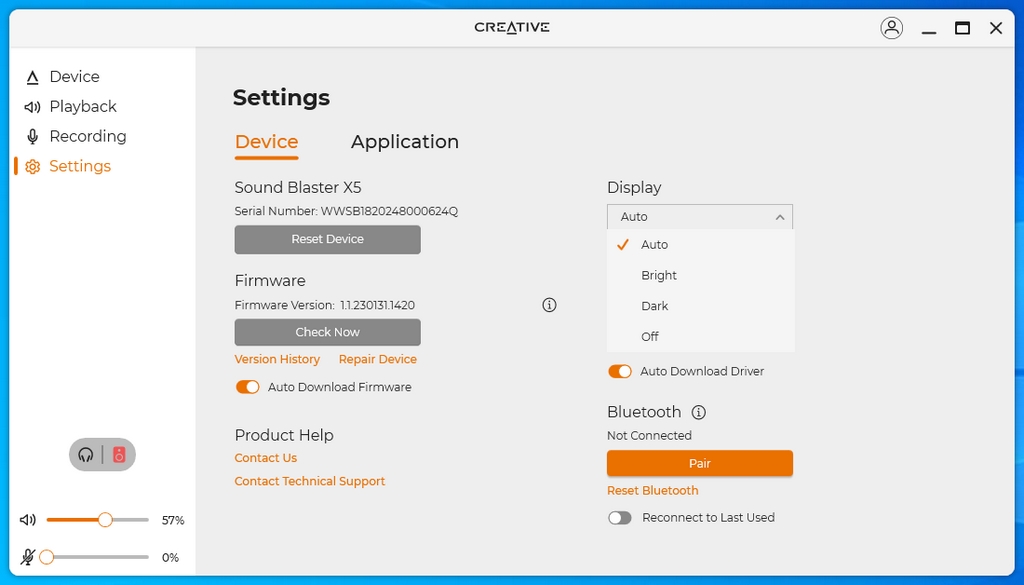Open the Settings sidebar section
The width and height of the screenshot is (1024, 585).
68,166
